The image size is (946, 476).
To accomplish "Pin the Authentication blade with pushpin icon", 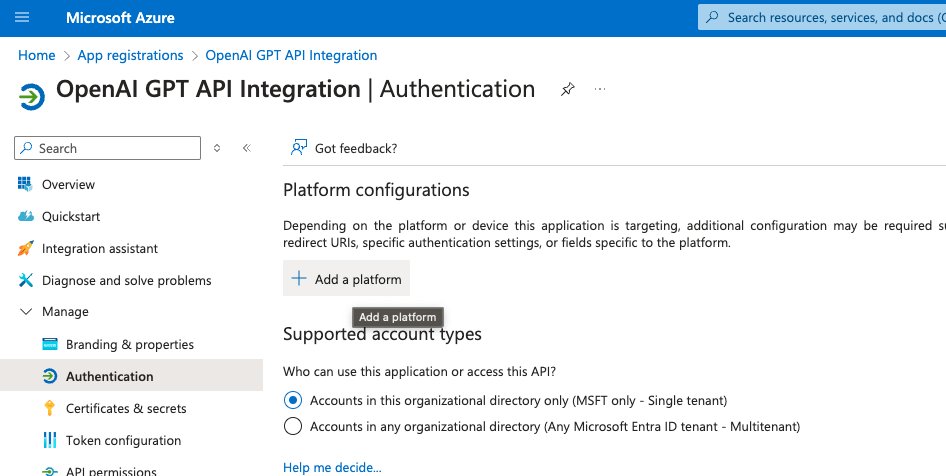I will click(567, 89).
